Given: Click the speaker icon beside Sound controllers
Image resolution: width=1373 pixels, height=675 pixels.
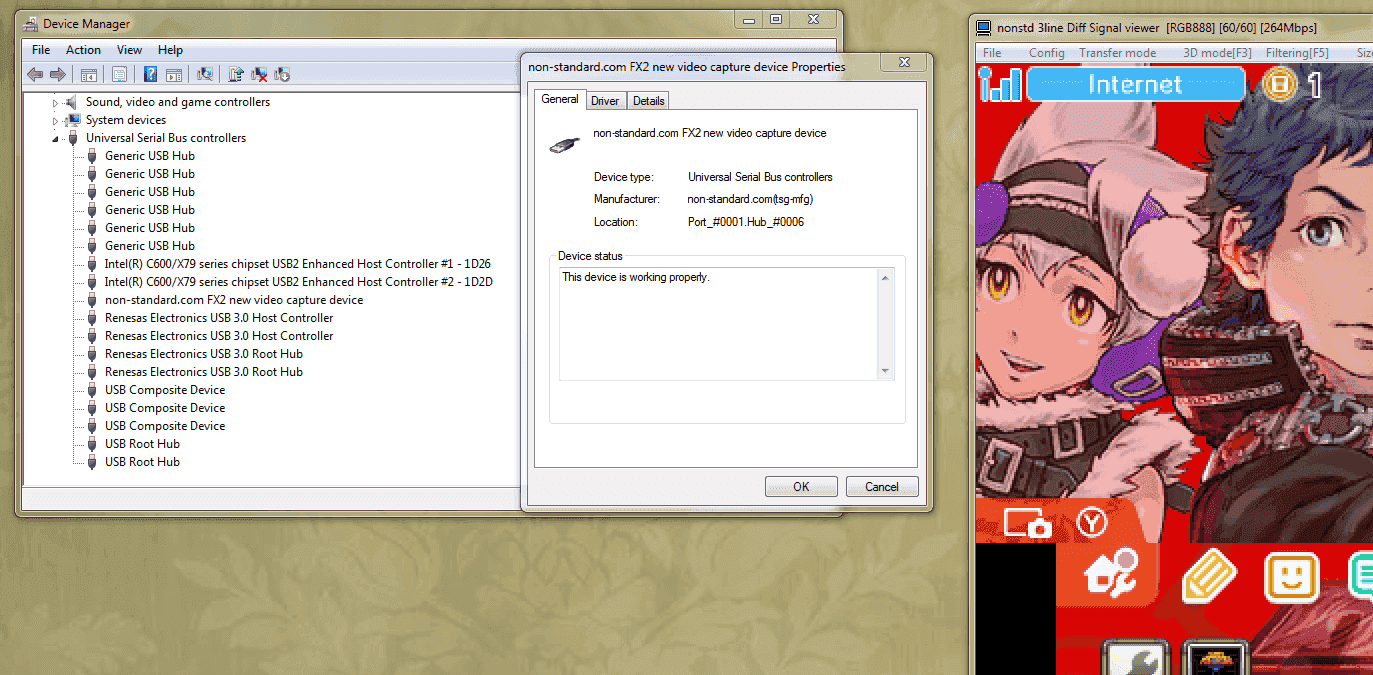Looking at the screenshot, I should tap(71, 102).
